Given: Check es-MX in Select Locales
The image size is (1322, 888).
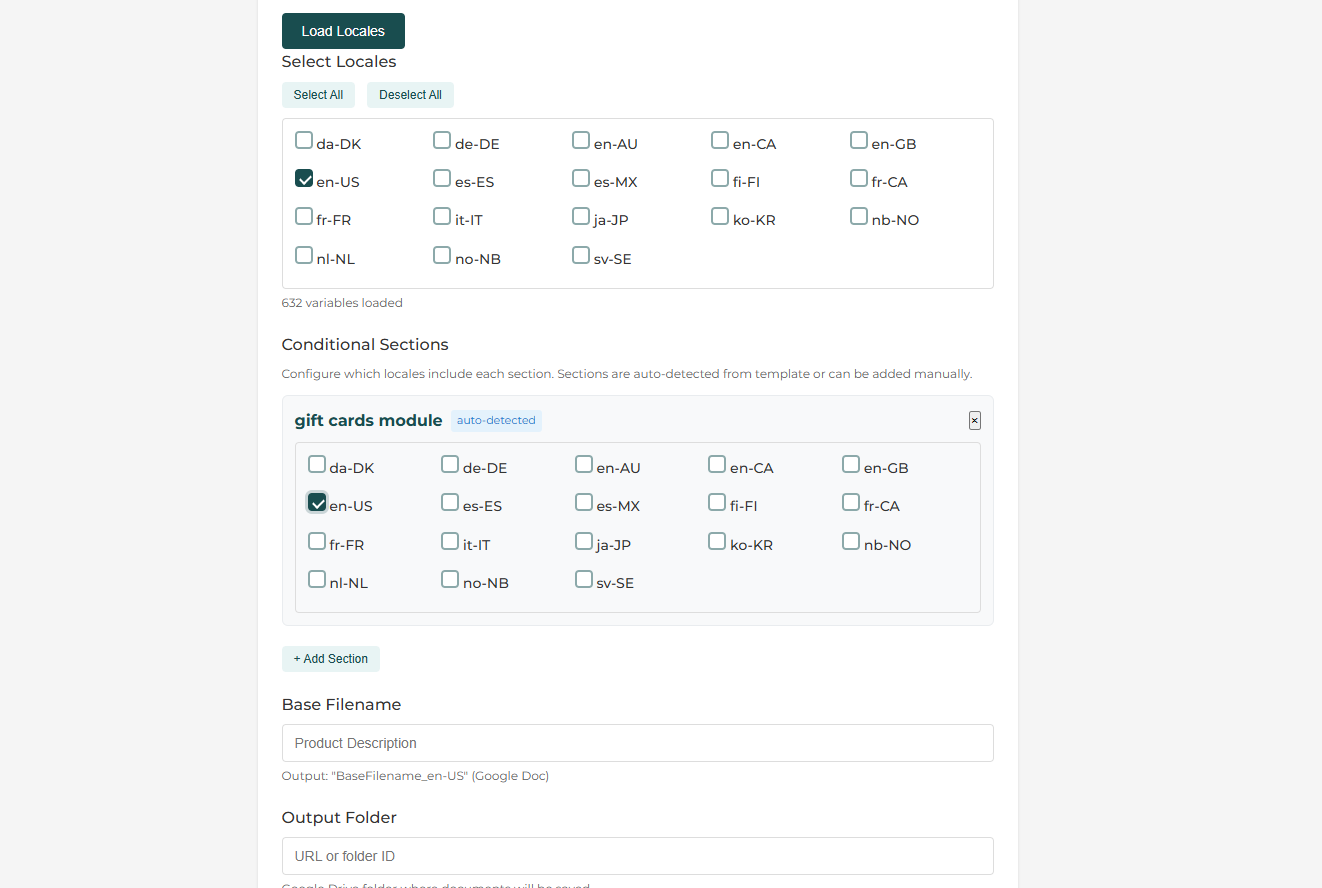Looking at the screenshot, I should [x=581, y=178].
